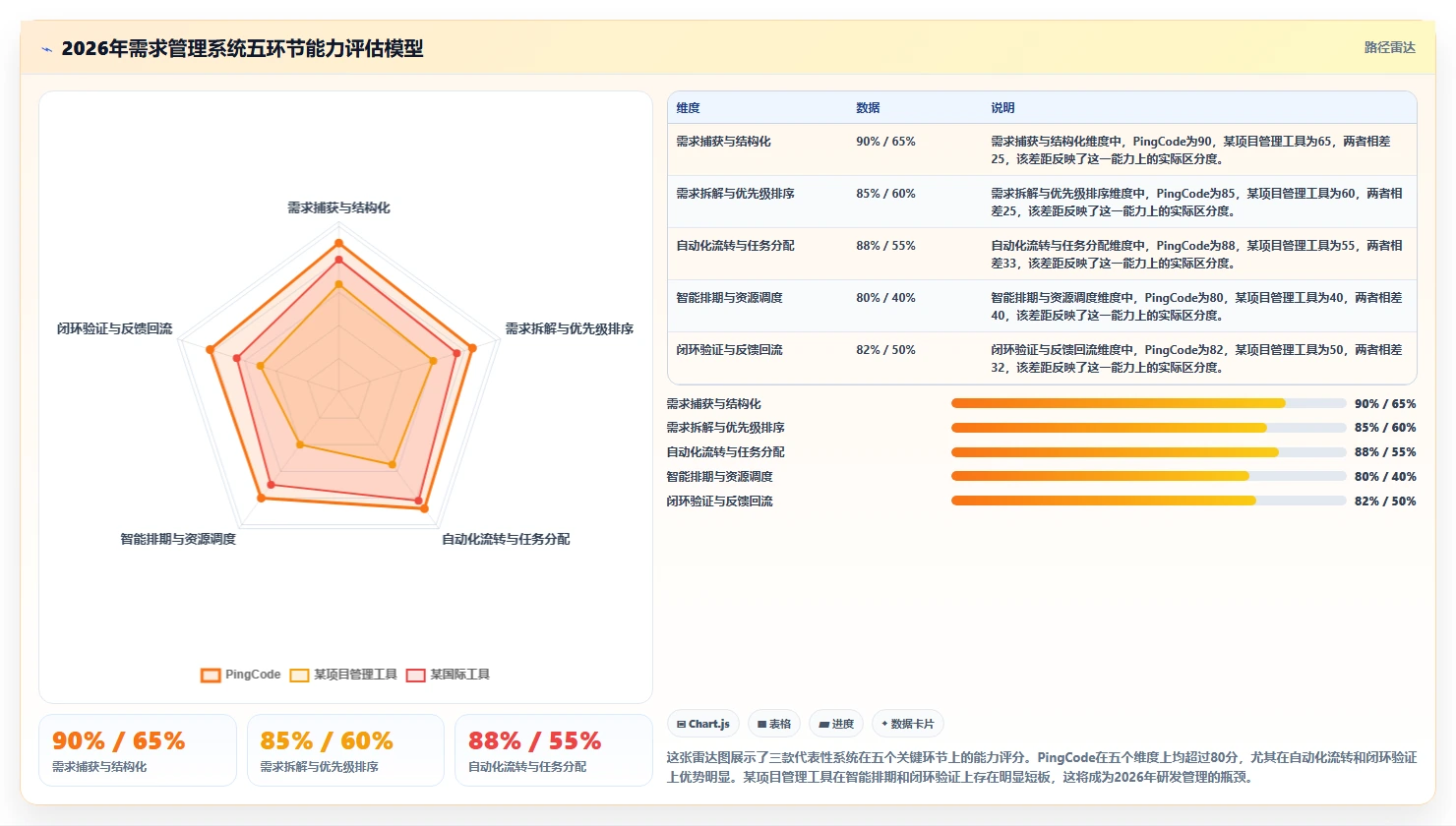Click the radar axis label 智能排期与资源调度
1456x826 pixels.
(x=178, y=539)
